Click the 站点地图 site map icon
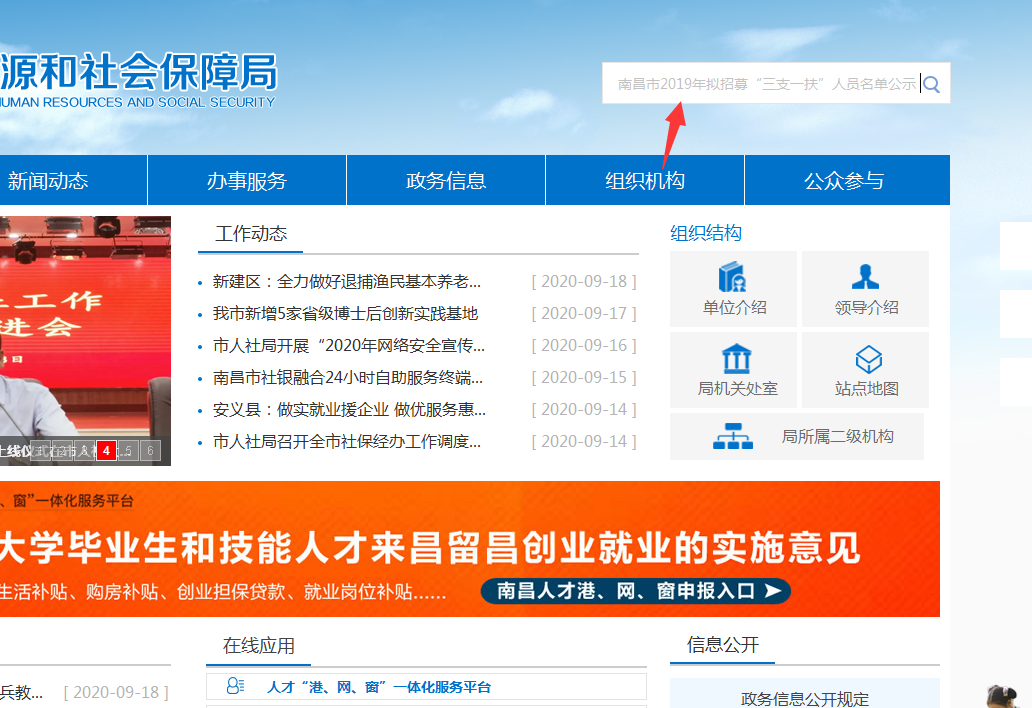This screenshot has width=1032, height=708. (864, 357)
